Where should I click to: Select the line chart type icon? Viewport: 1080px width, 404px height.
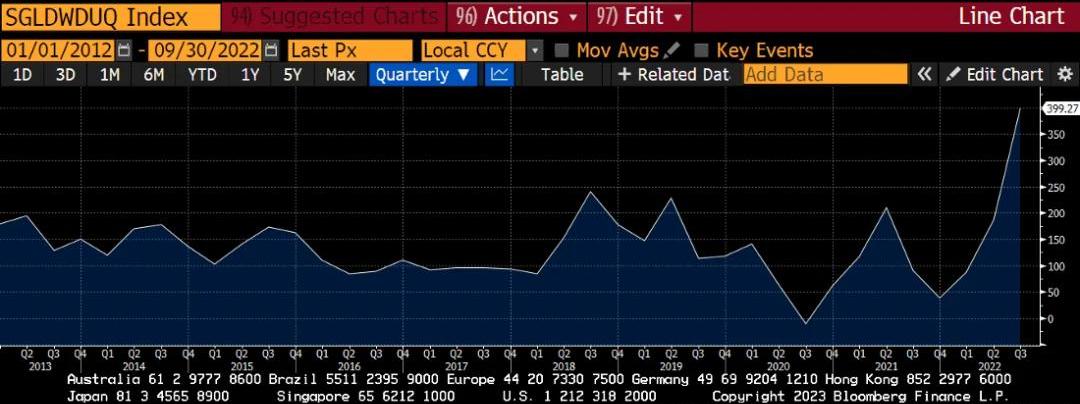(499, 74)
